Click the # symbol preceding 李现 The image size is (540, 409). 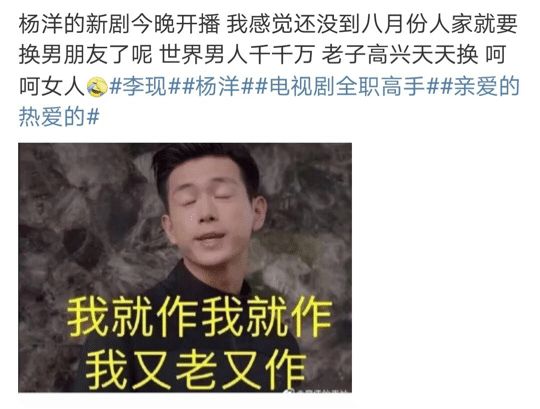pyautogui.click(x=115, y=86)
